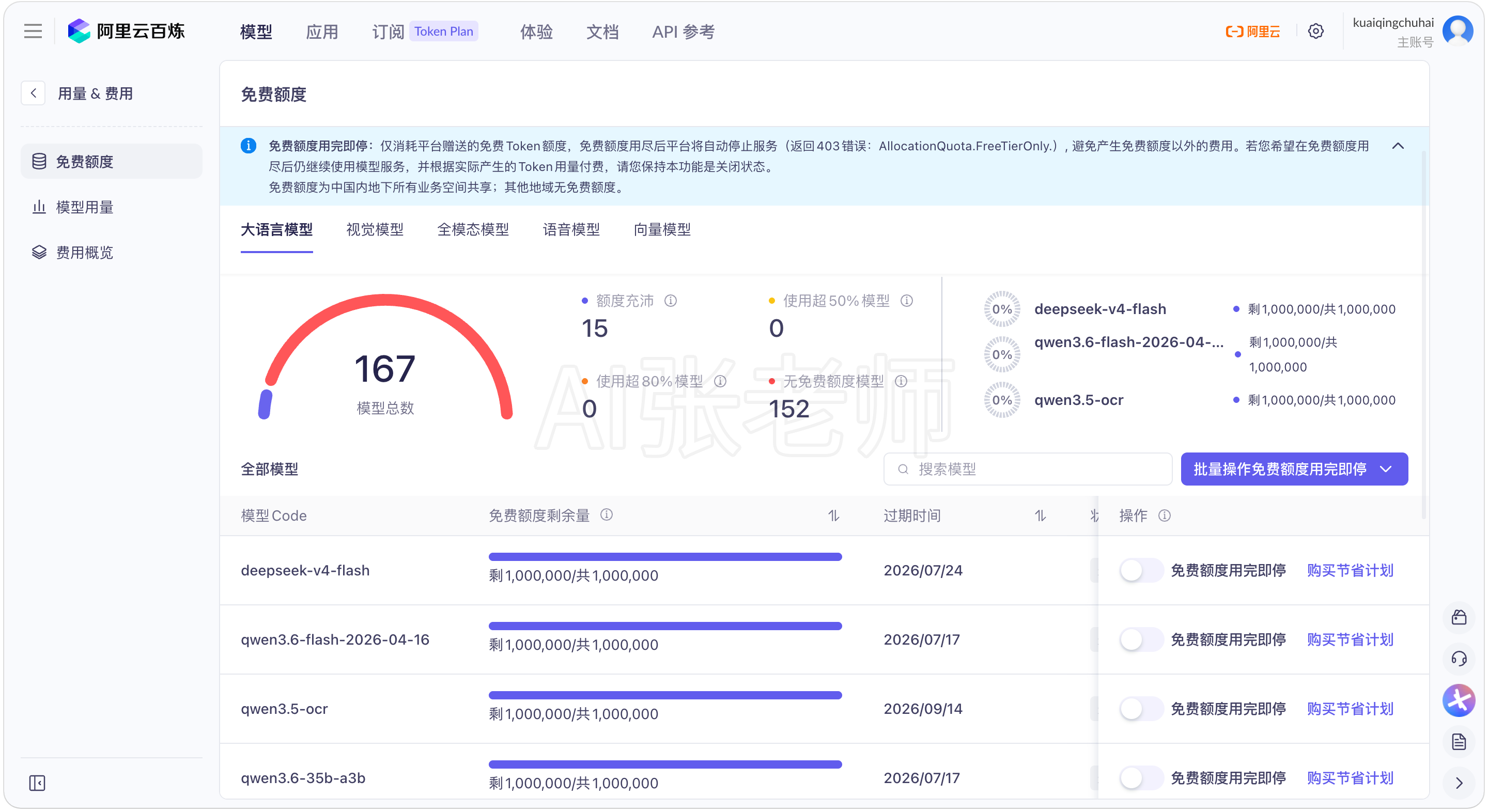The height and width of the screenshot is (812, 1488).
Task: Expand the right rail arrow
Action: [x=1459, y=783]
